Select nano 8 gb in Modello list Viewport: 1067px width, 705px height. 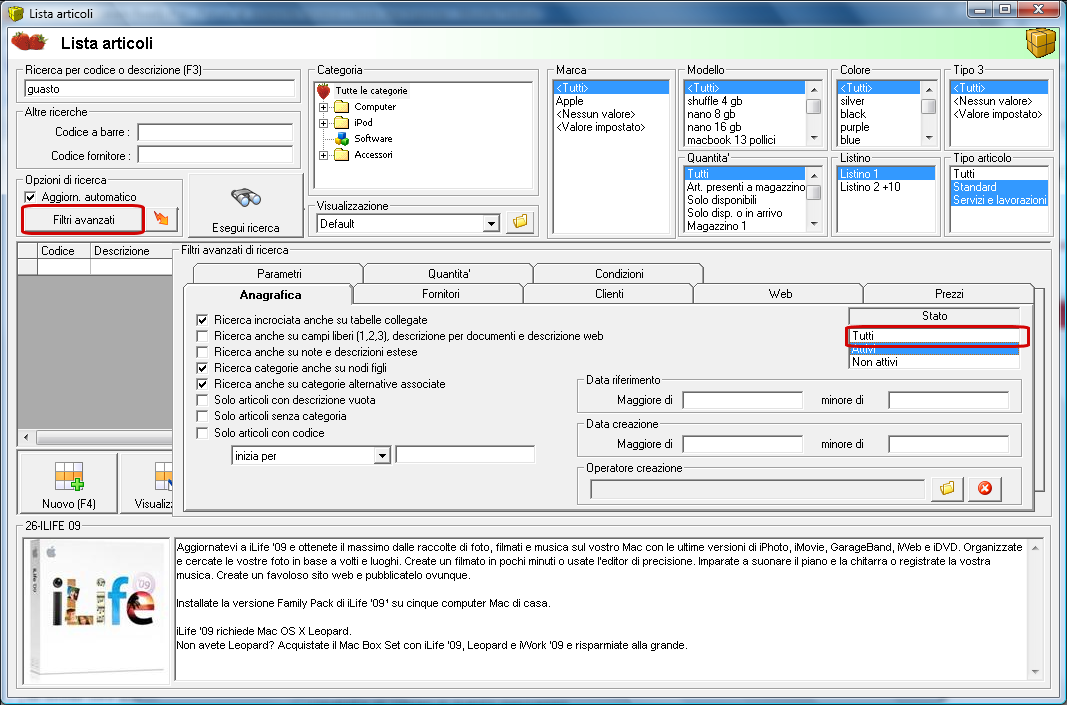[745, 114]
